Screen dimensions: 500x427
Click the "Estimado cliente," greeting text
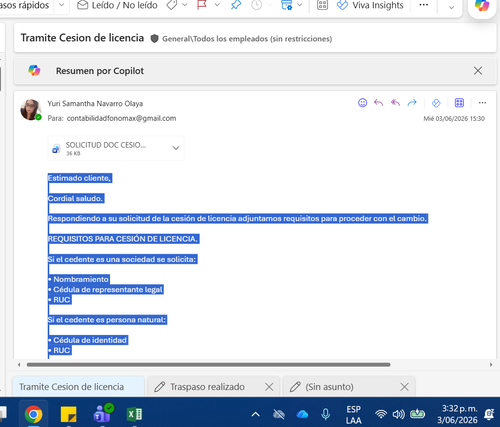coord(79,178)
